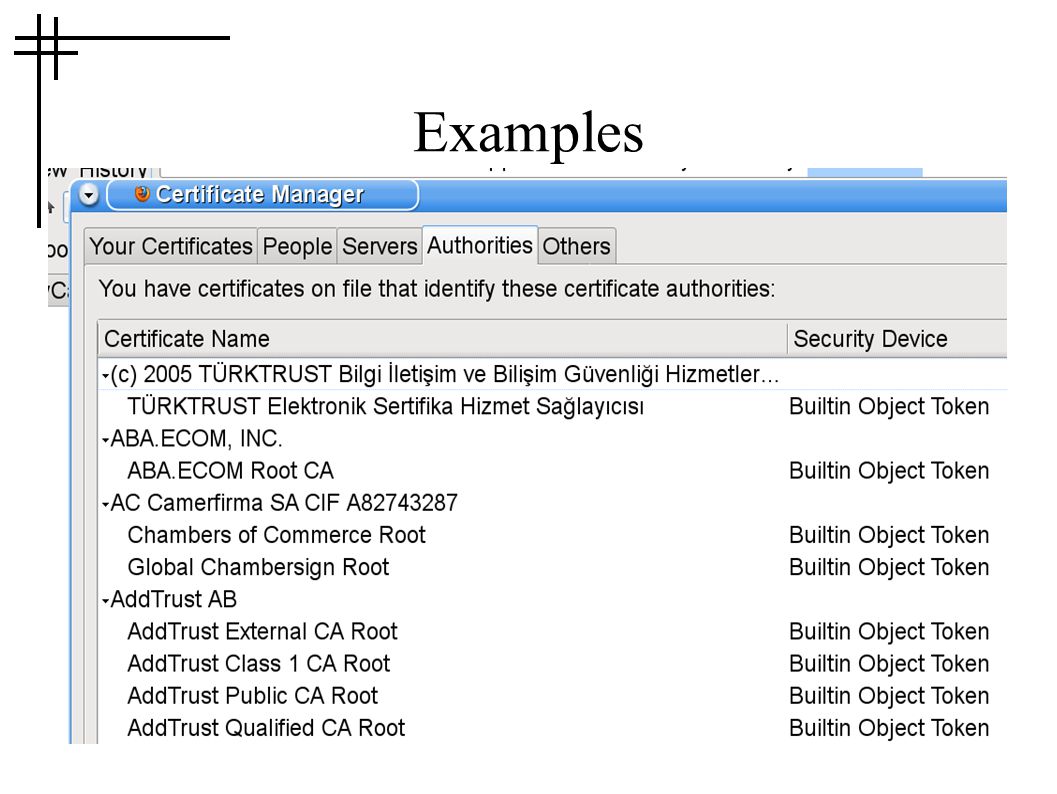This screenshot has height=794, width=1057.
Task: Click Builtin Object Token for Global Chambersign Root
Action: click(889, 567)
